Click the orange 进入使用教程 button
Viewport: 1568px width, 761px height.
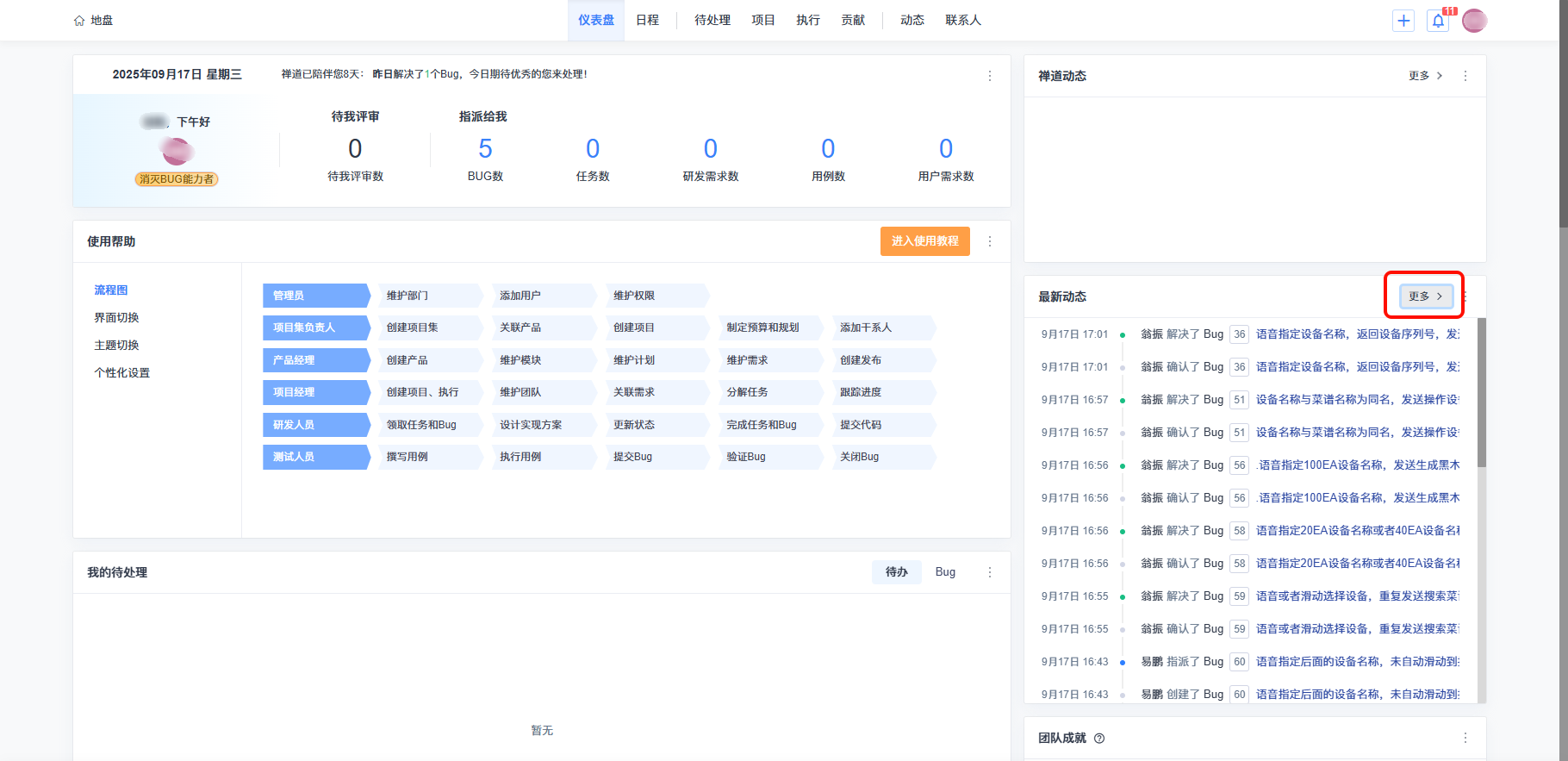pyautogui.click(x=924, y=241)
